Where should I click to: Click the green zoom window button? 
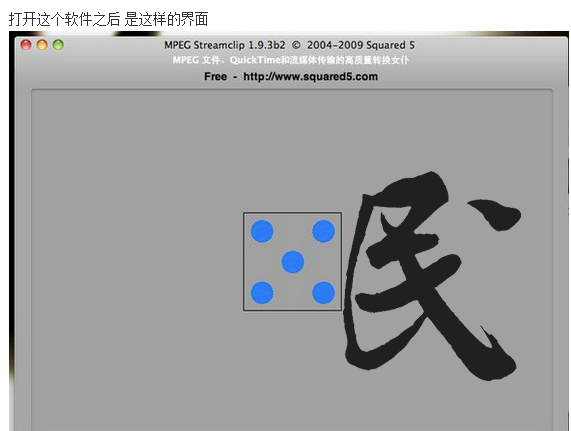tap(58, 45)
